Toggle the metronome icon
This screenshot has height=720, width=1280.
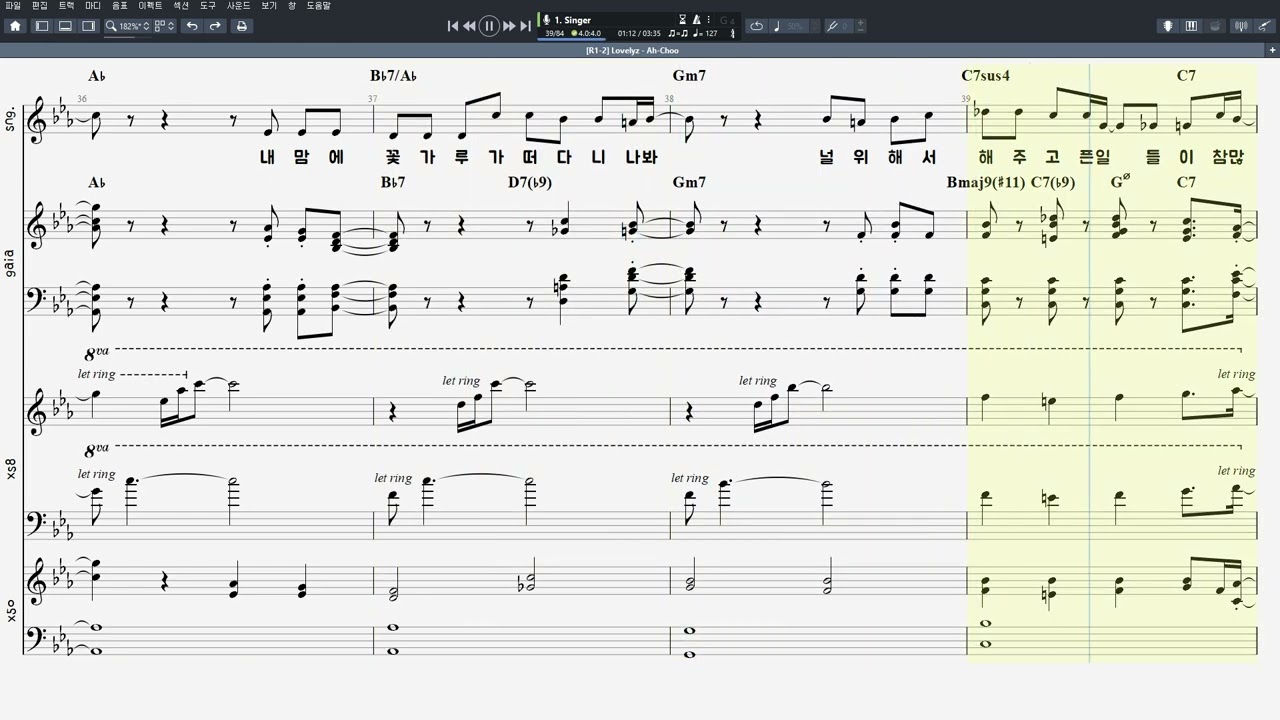tap(696, 20)
